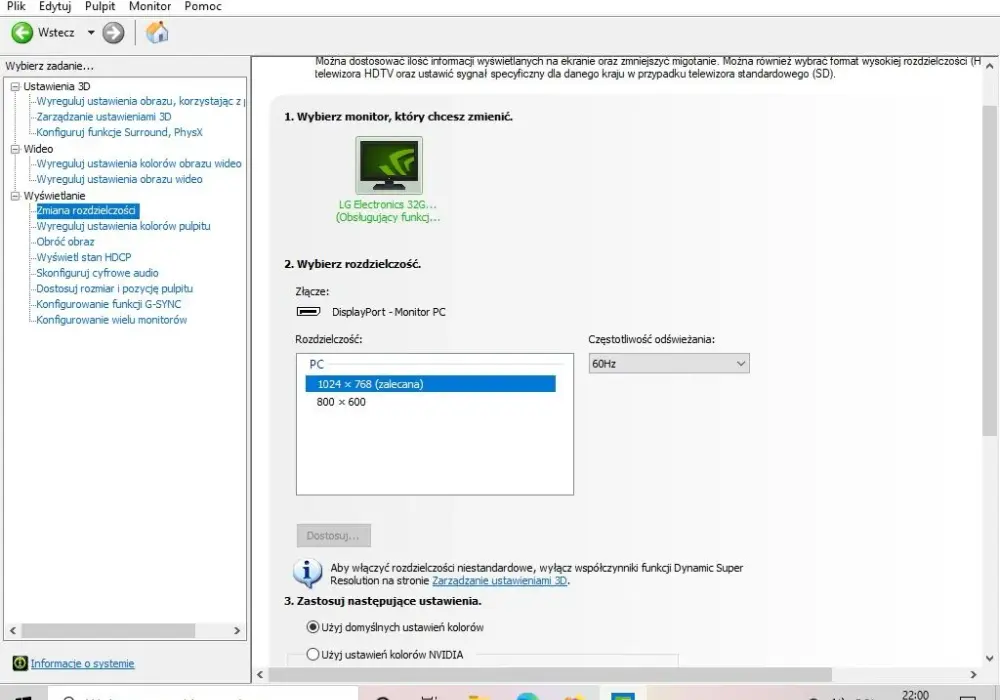Collapse the Wideo tree node

tap(15, 149)
